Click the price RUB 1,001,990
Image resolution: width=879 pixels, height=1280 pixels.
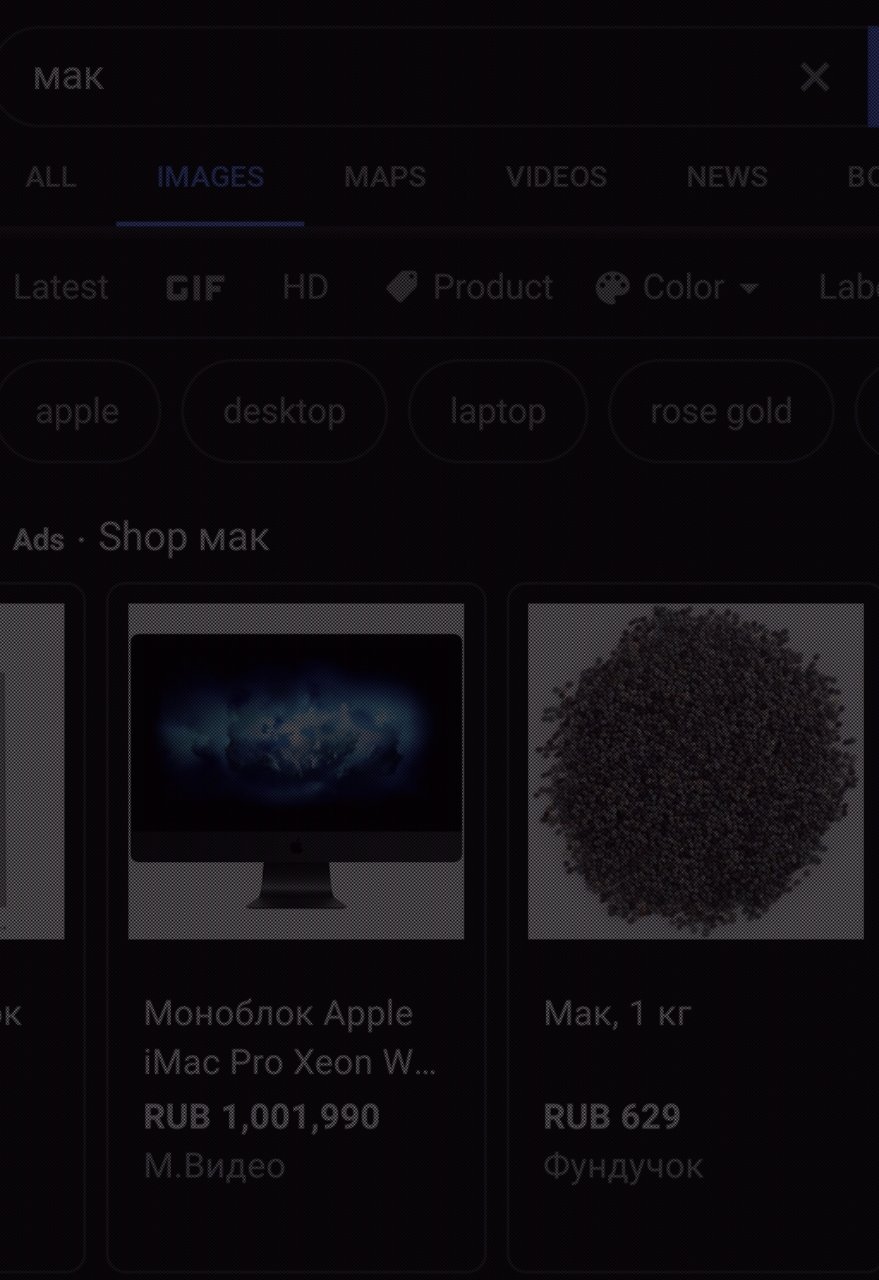[262, 1116]
